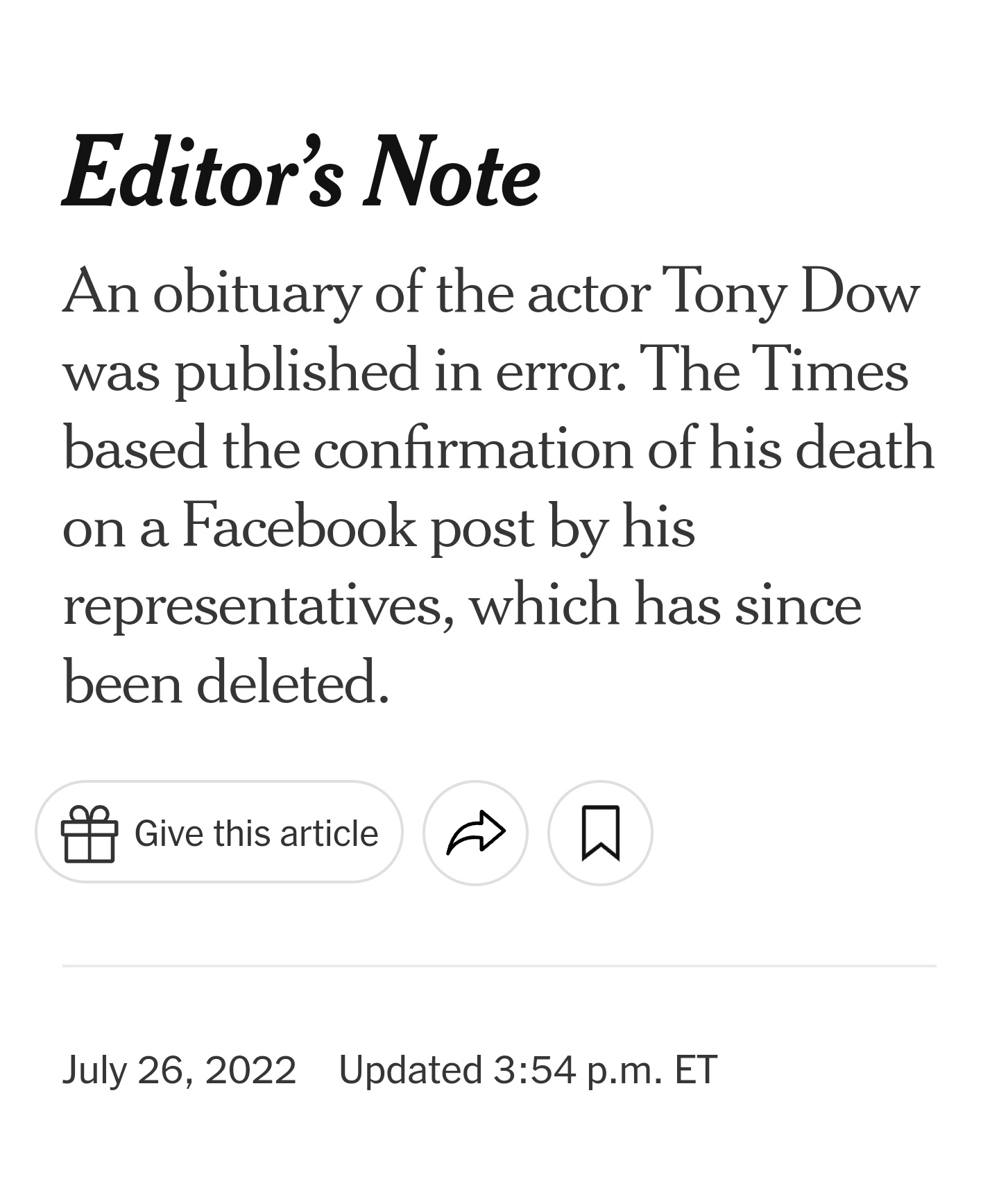The image size is (999, 1204).
Task: Click the name "Tony Dow"
Action: click(790, 291)
